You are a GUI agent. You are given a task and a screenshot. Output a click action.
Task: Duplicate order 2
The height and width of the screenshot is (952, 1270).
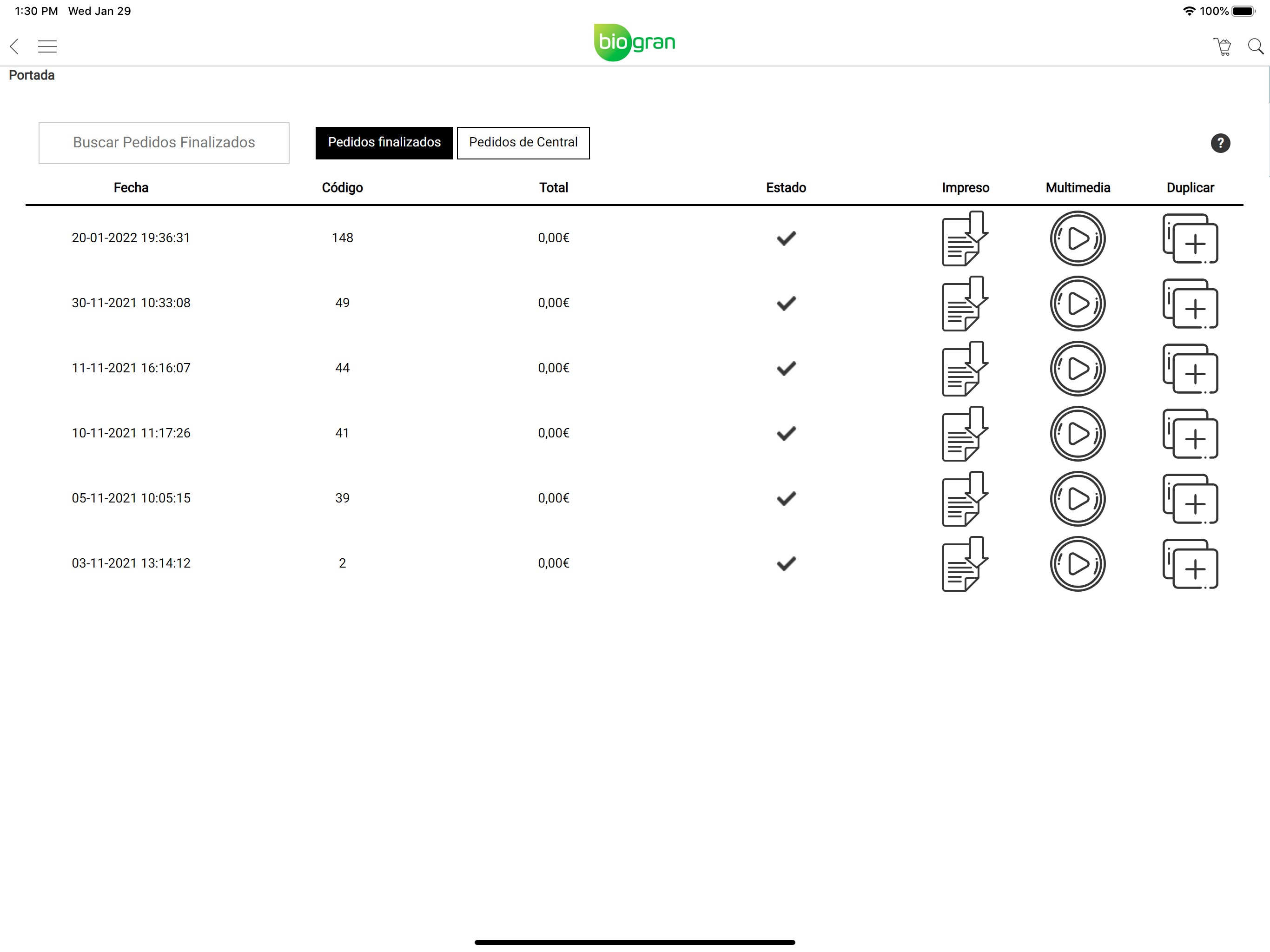pos(1190,564)
